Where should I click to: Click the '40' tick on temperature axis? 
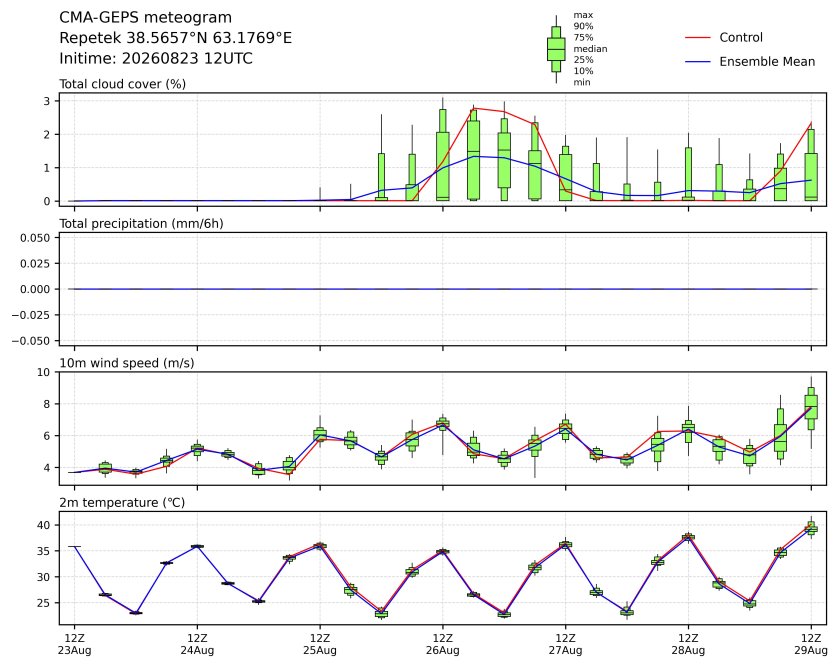click(44, 525)
